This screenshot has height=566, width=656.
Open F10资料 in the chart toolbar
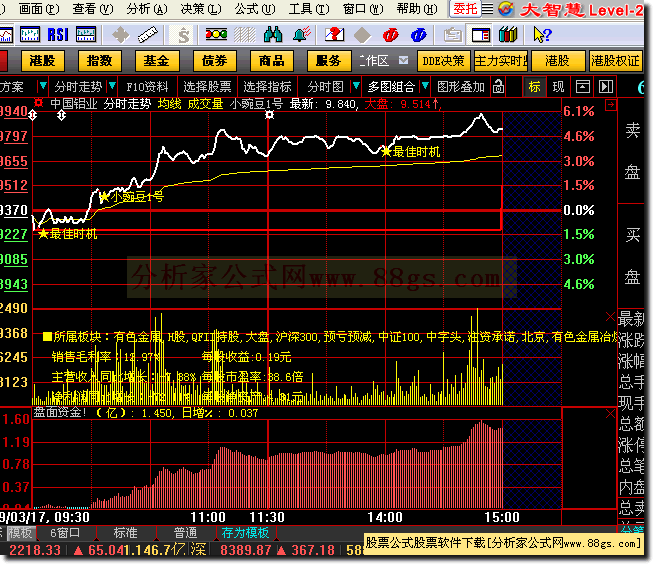click(147, 87)
